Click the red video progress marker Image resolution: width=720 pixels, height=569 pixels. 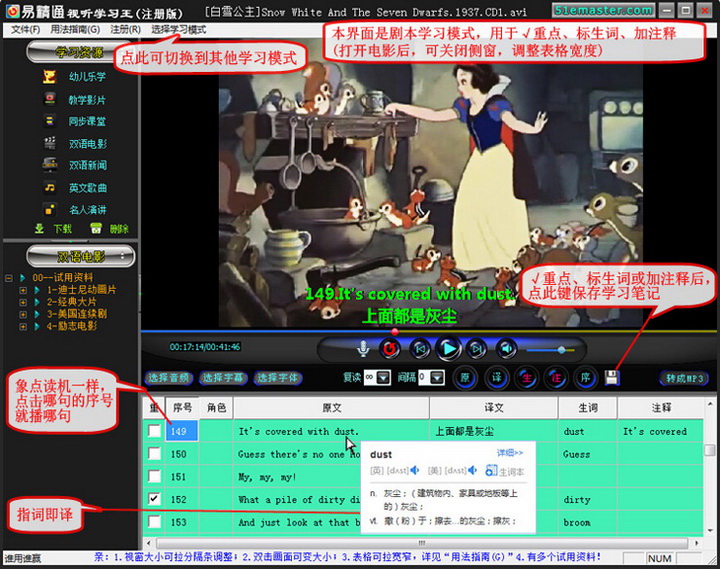coord(394,331)
